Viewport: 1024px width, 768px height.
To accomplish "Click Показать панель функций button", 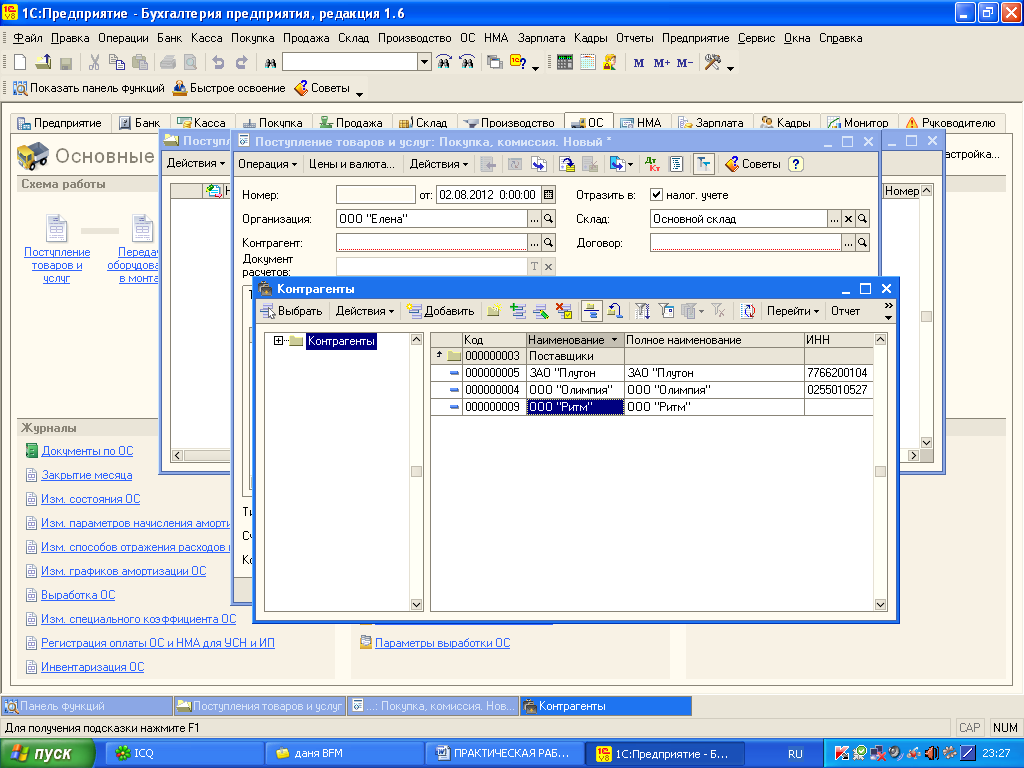I will click(89, 88).
